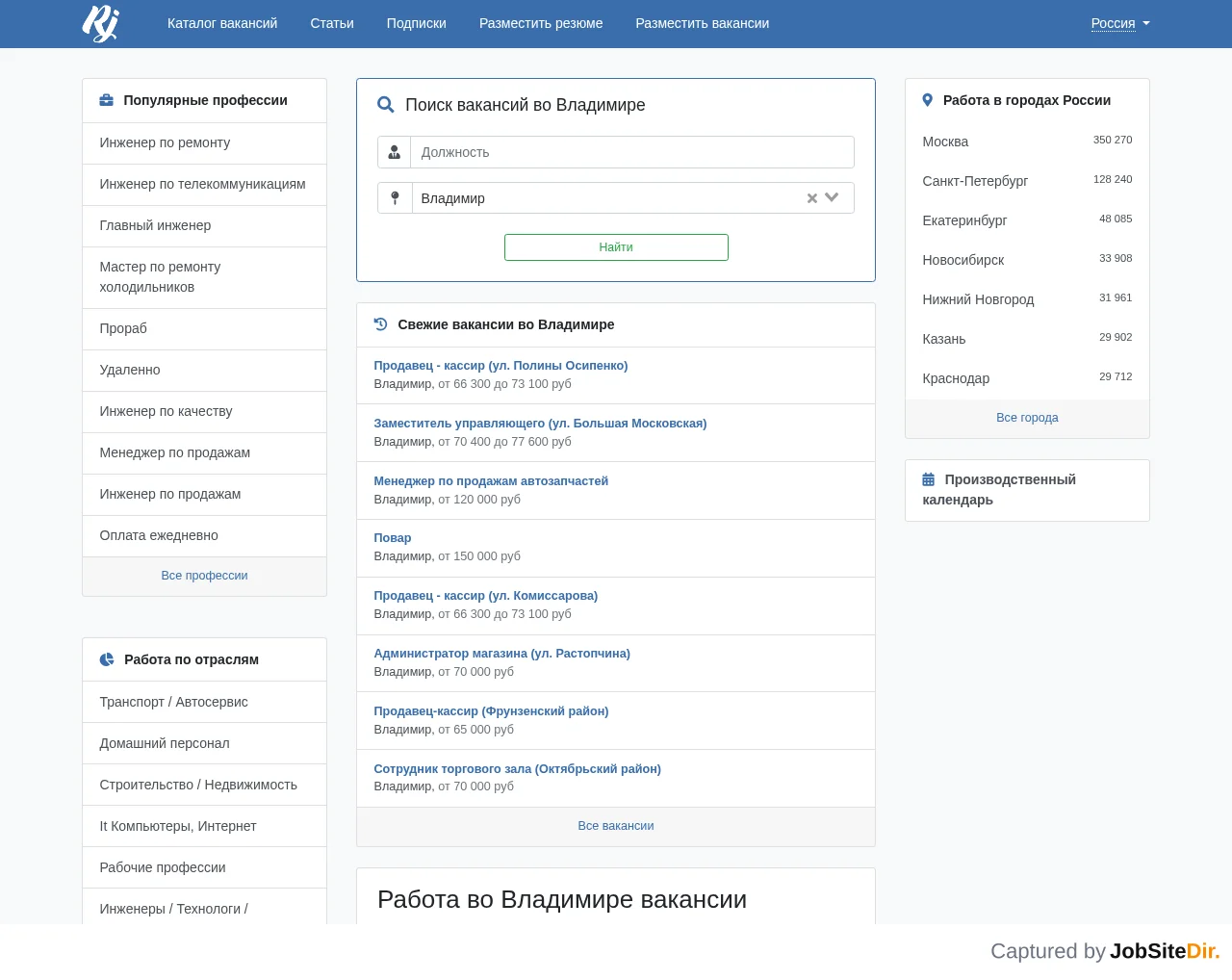Screen dimensions: 1232x980
Task: Open Разместить вакансии in navbar
Action: [x=703, y=23]
